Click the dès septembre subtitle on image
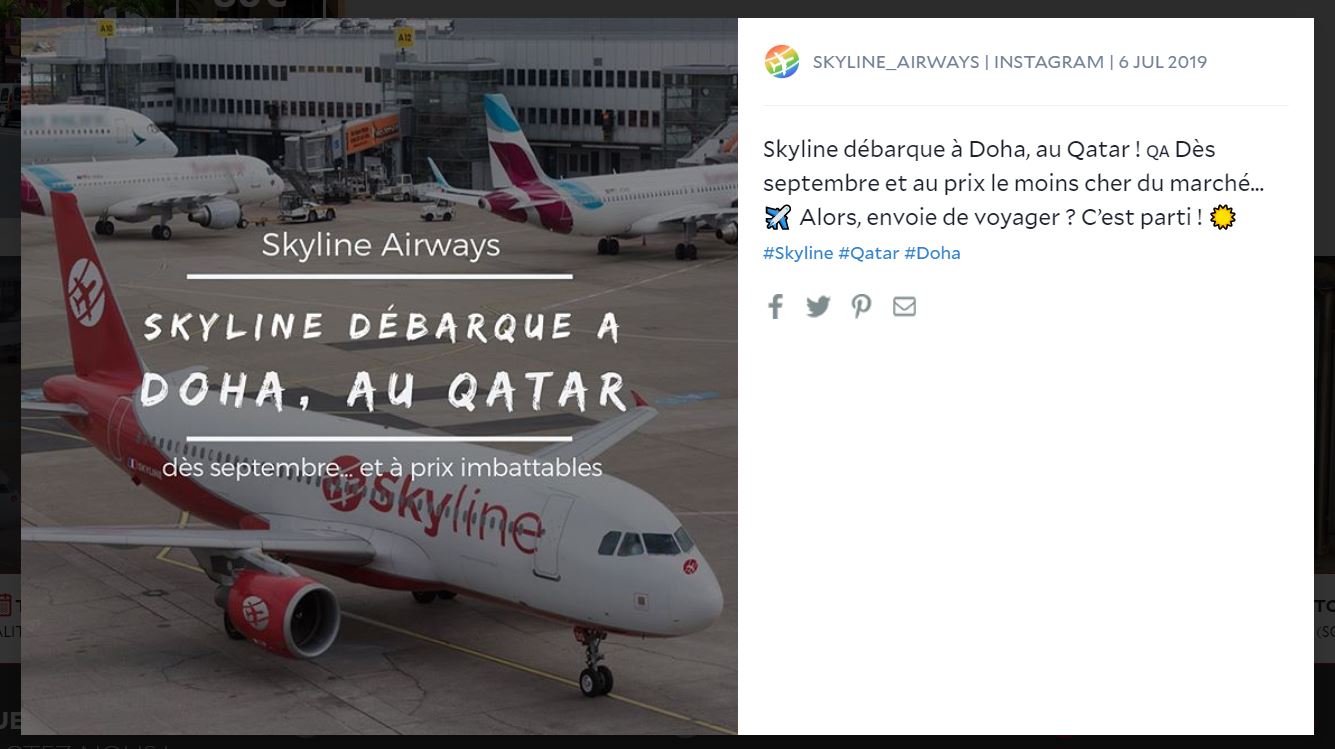Viewport: 1335px width, 749px height. click(x=382, y=467)
